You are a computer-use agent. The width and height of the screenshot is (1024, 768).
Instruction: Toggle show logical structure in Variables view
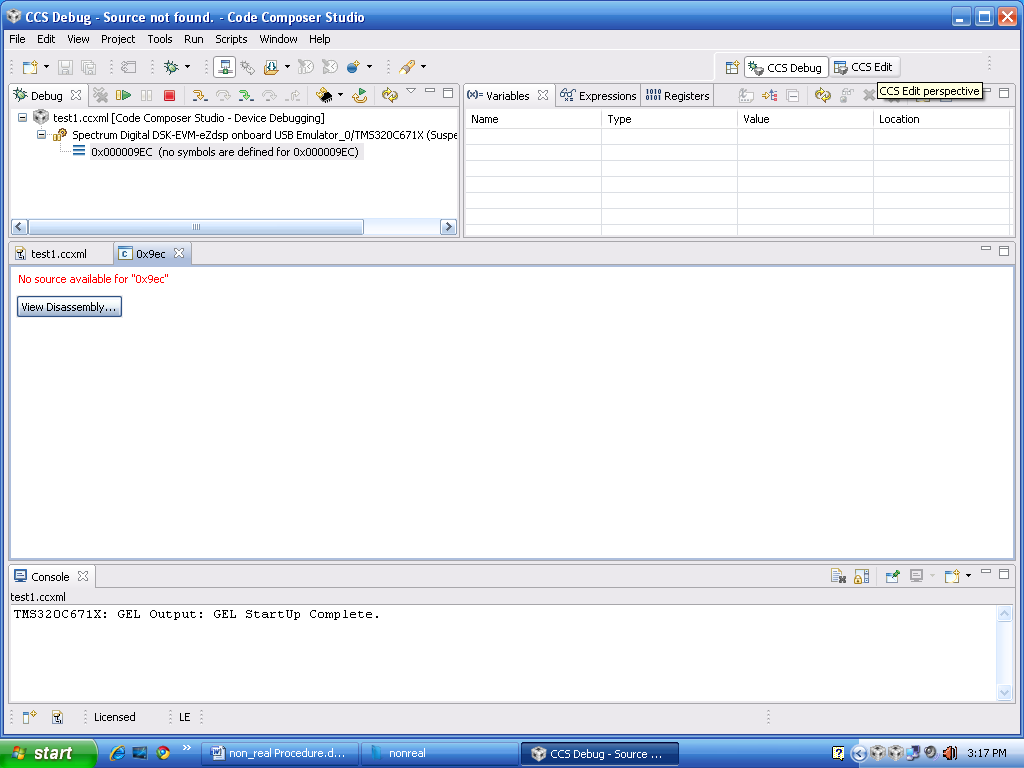click(770, 95)
